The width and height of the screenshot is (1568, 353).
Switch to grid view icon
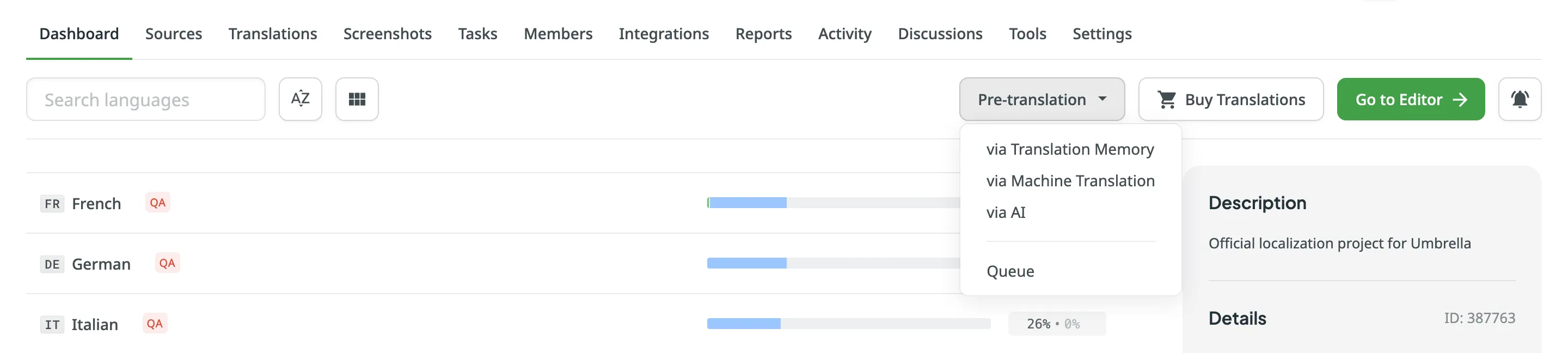click(x=357, y=99)
